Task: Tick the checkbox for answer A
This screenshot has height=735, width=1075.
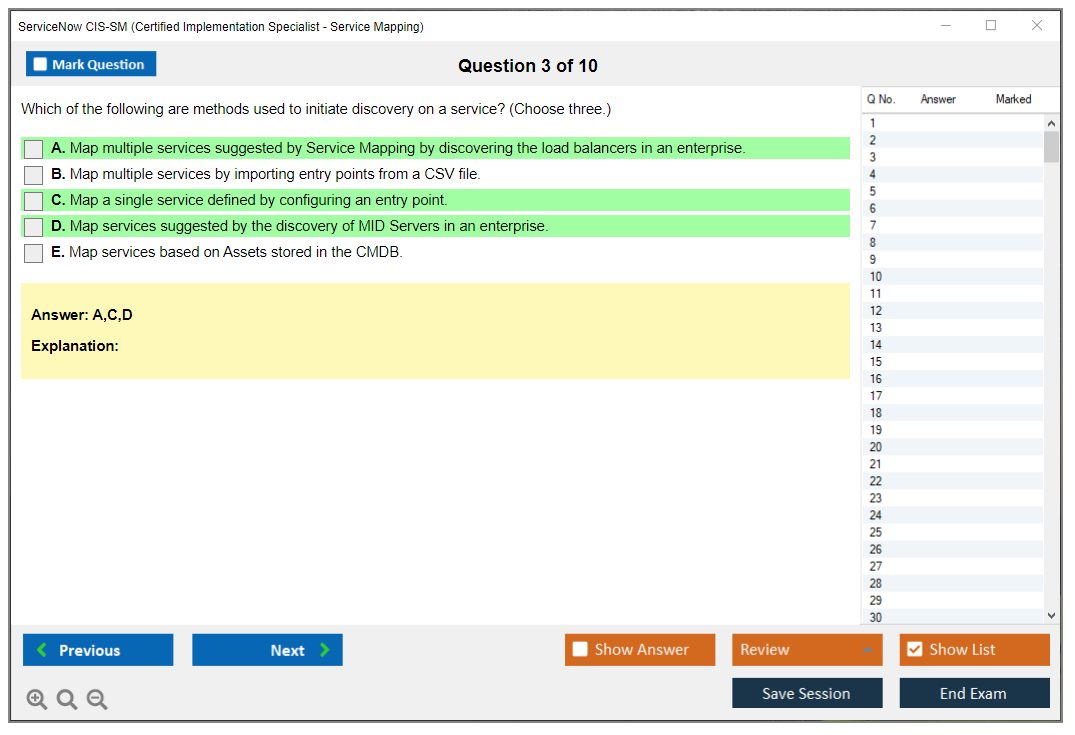Action: click(34, 149)
